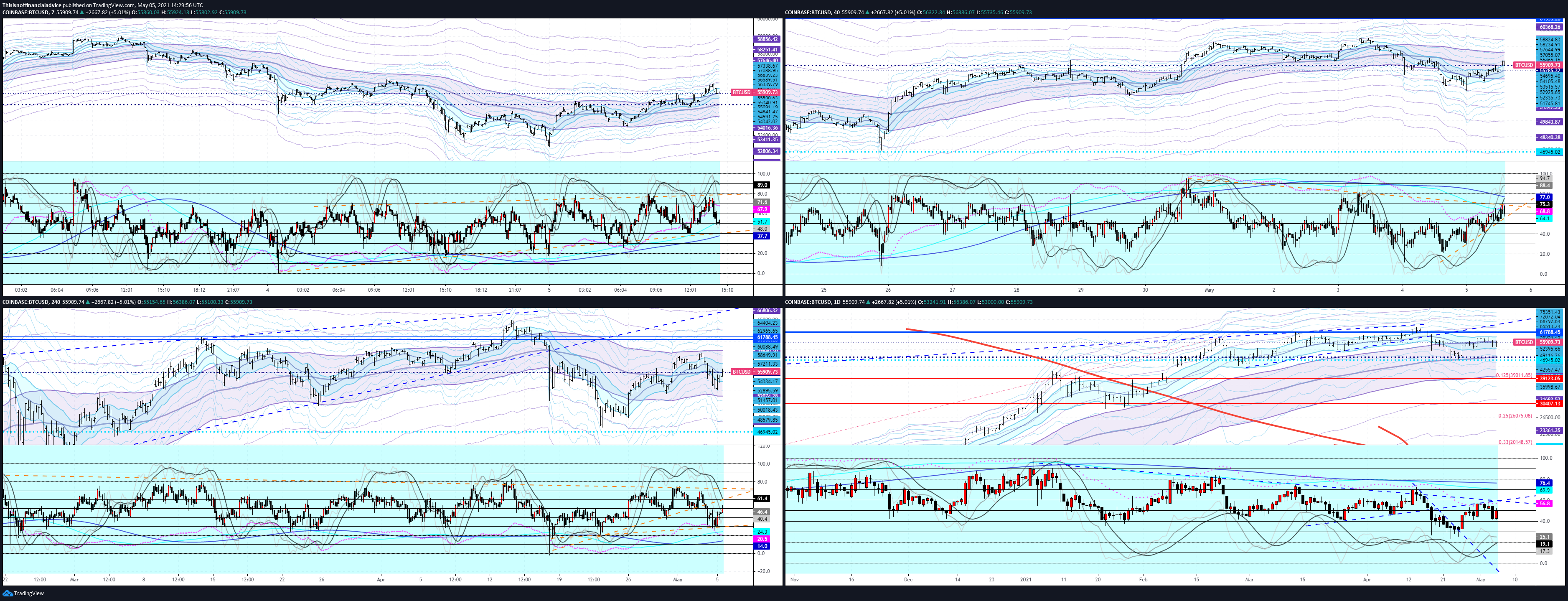Viewport: 1568px width, 601px height.
Task: Click the 56.8 magenta indicator label
Action: click(1545, 504)
